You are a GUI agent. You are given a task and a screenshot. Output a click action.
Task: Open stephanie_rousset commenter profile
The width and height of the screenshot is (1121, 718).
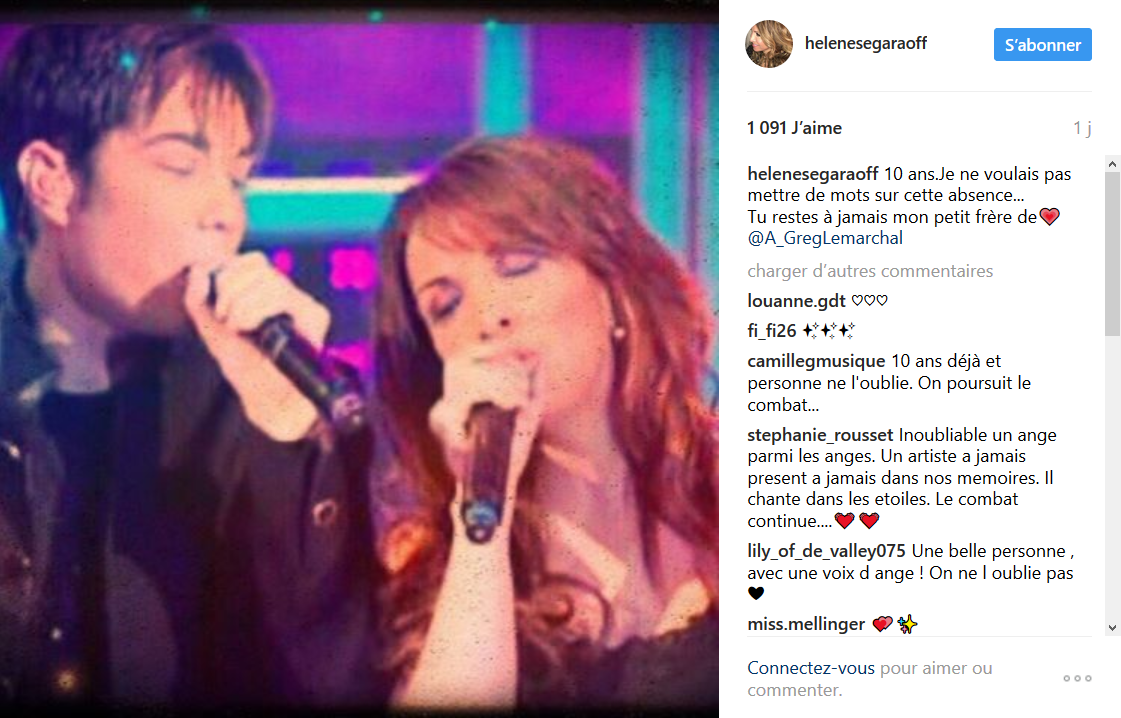coord(821,435)
